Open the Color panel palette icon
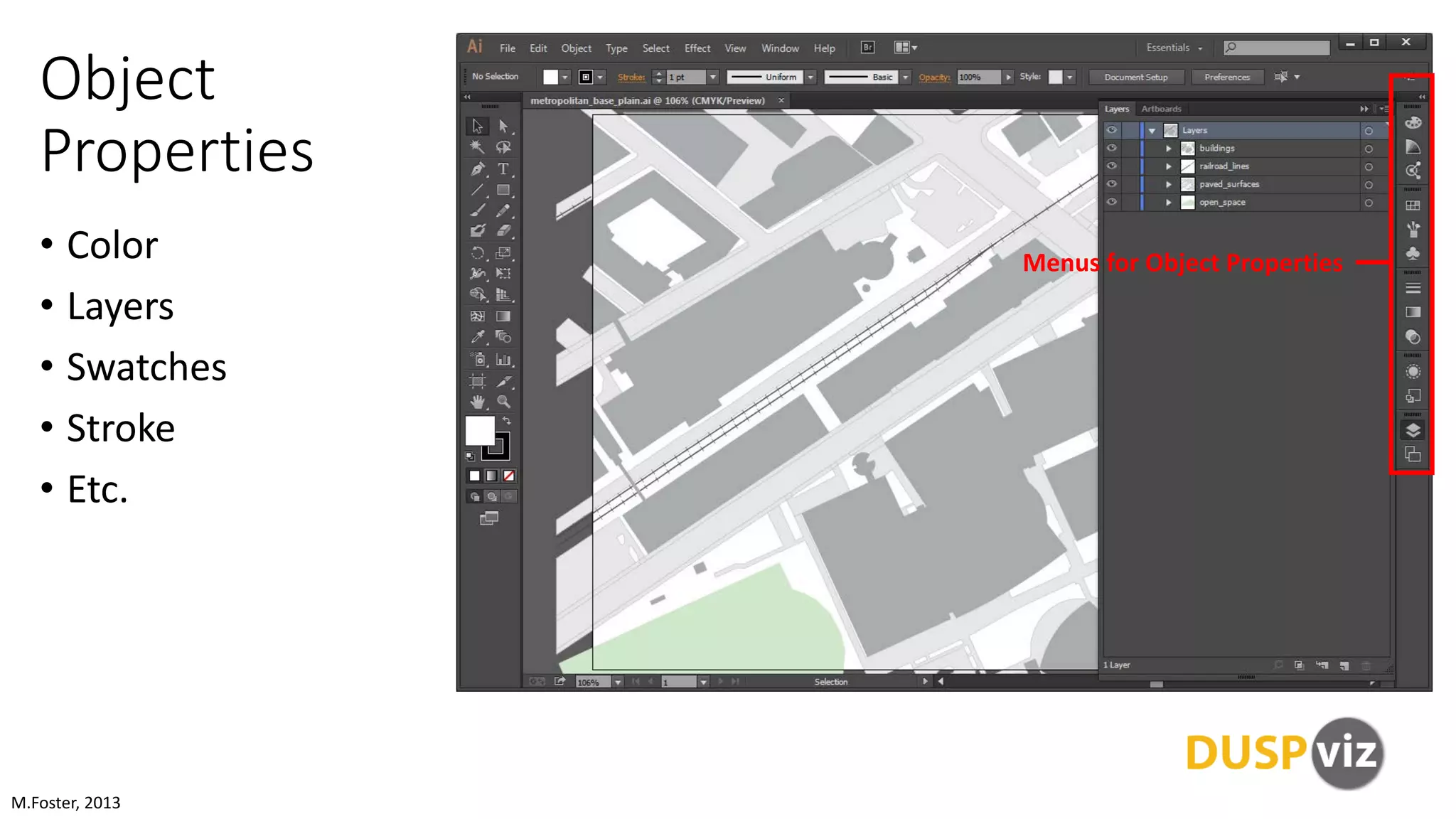 tap(1413, 123)
